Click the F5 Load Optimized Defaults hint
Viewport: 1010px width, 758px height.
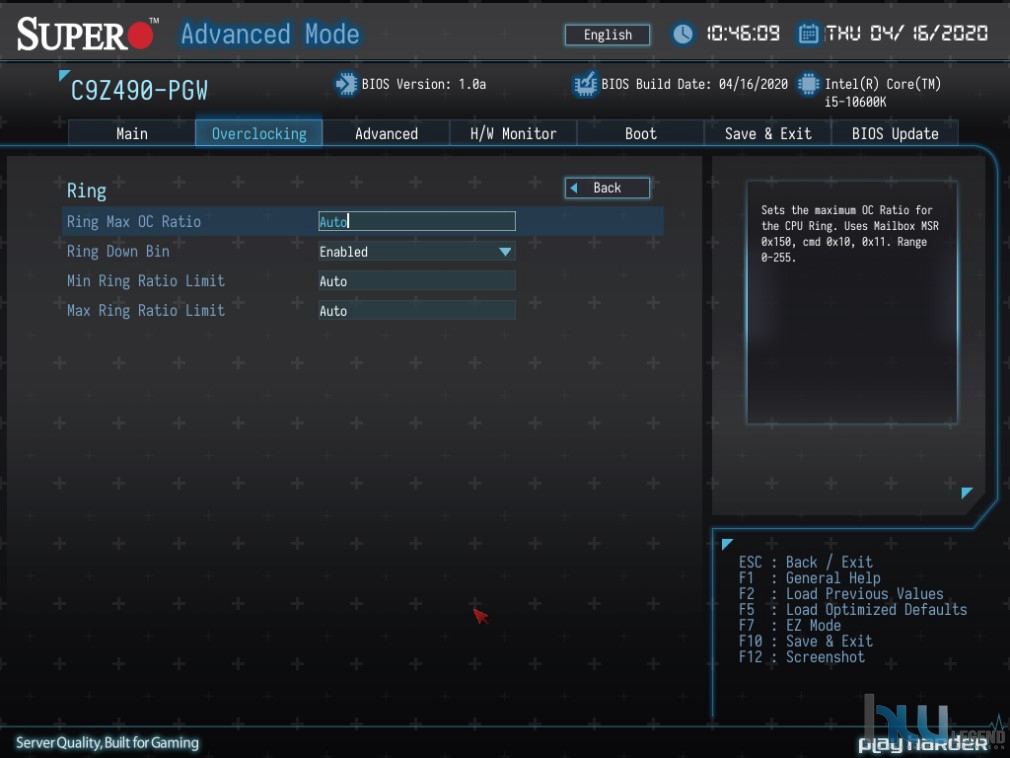[852, 610]
